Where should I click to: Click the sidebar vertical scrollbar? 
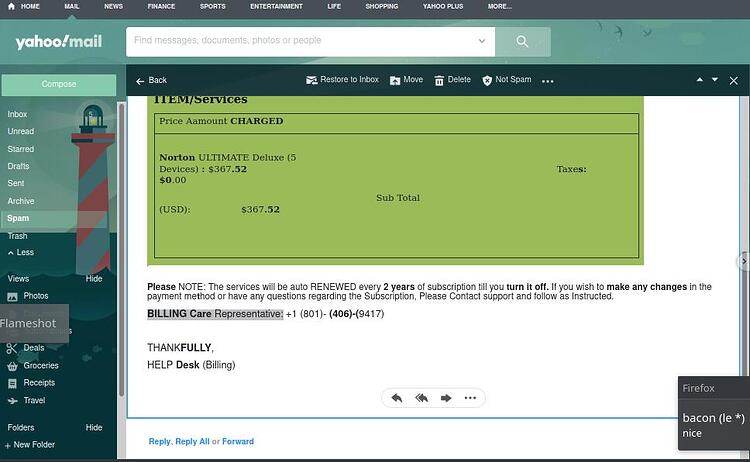121,249
